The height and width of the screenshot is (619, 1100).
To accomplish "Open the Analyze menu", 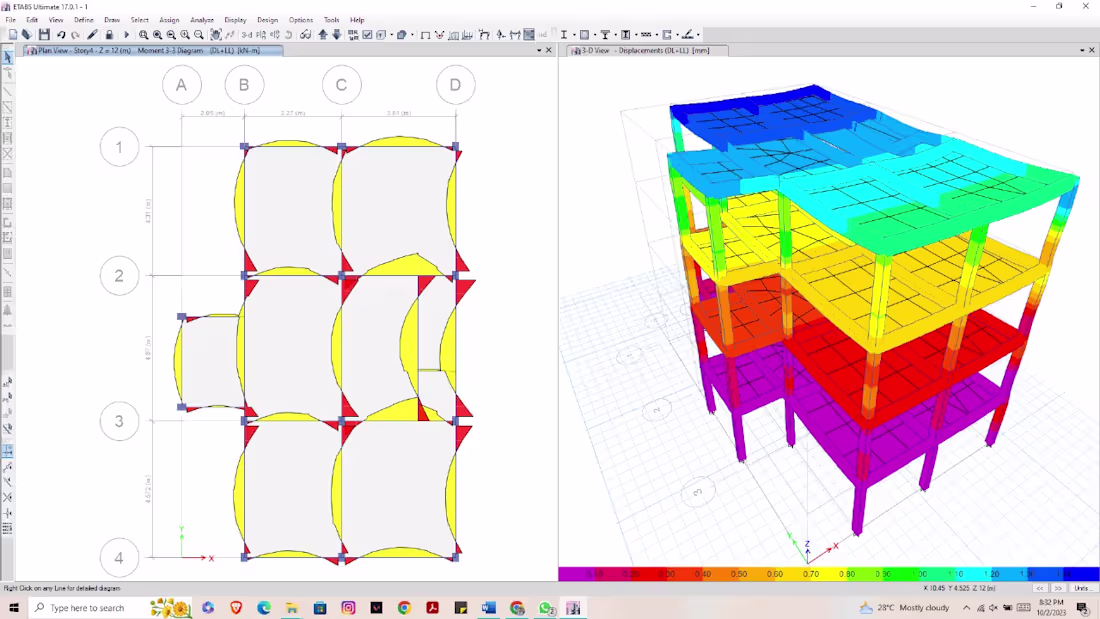I will pyautogui.click(x=202, y=19).
